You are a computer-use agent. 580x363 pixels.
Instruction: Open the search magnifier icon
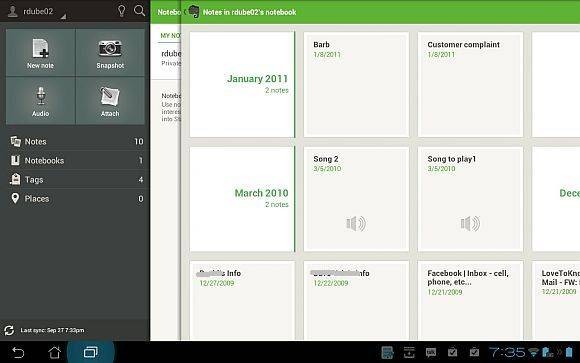139,11
